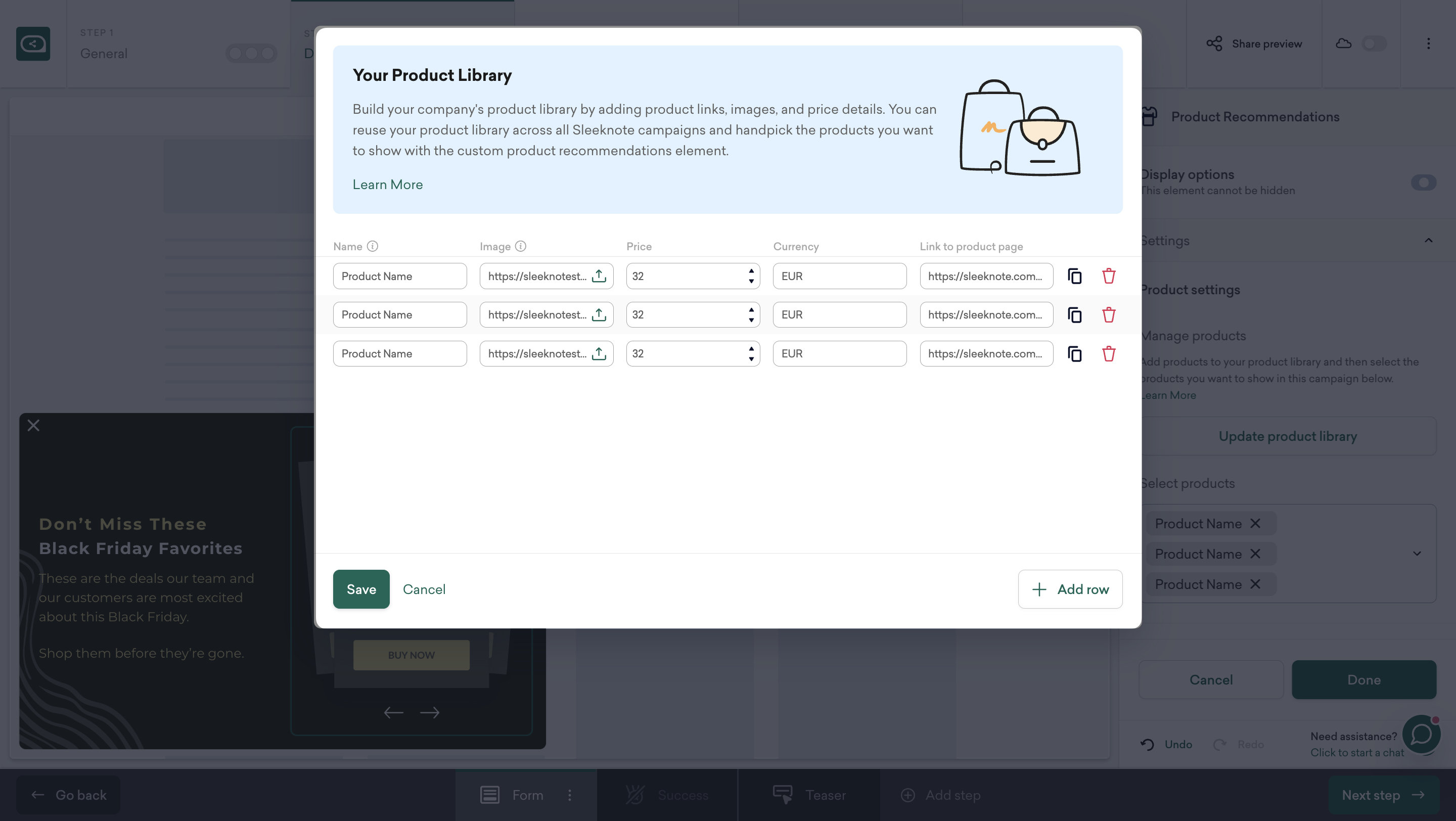Duplicate the first product row
The height and width of the screenshot is (821, 1456).
[1074, 277]
